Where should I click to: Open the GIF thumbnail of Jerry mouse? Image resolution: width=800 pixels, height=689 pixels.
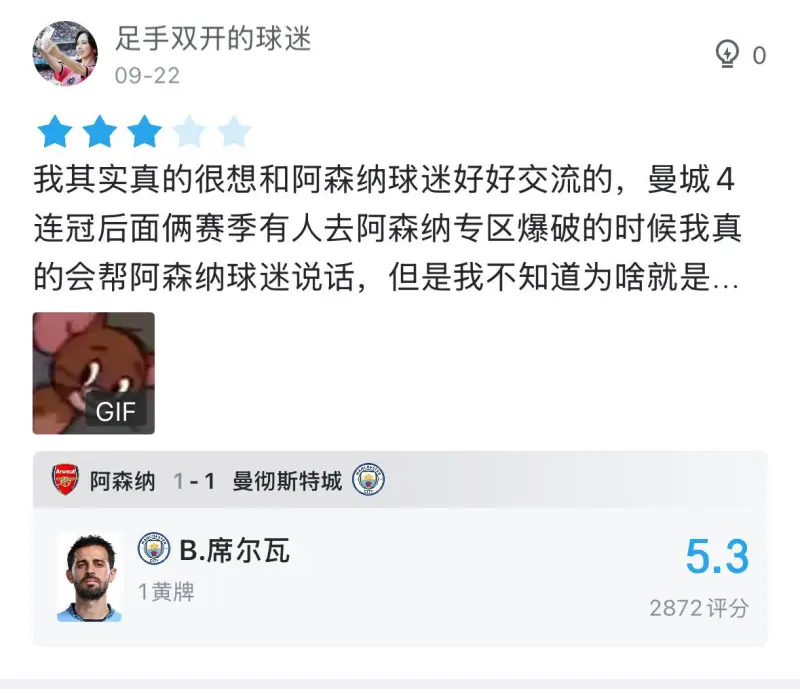point(94,373)
